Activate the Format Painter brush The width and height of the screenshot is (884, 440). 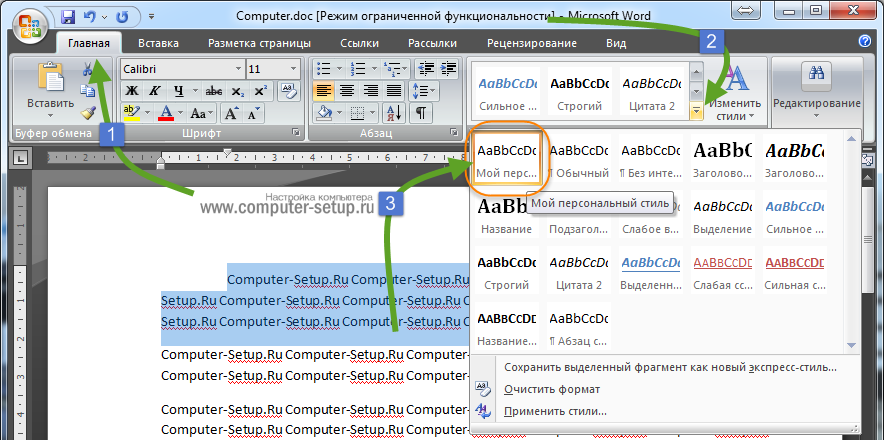point(87,113)
